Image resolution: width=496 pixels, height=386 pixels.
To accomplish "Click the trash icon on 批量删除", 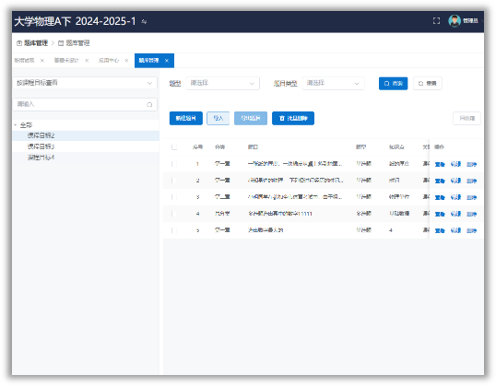I will 282,118.
